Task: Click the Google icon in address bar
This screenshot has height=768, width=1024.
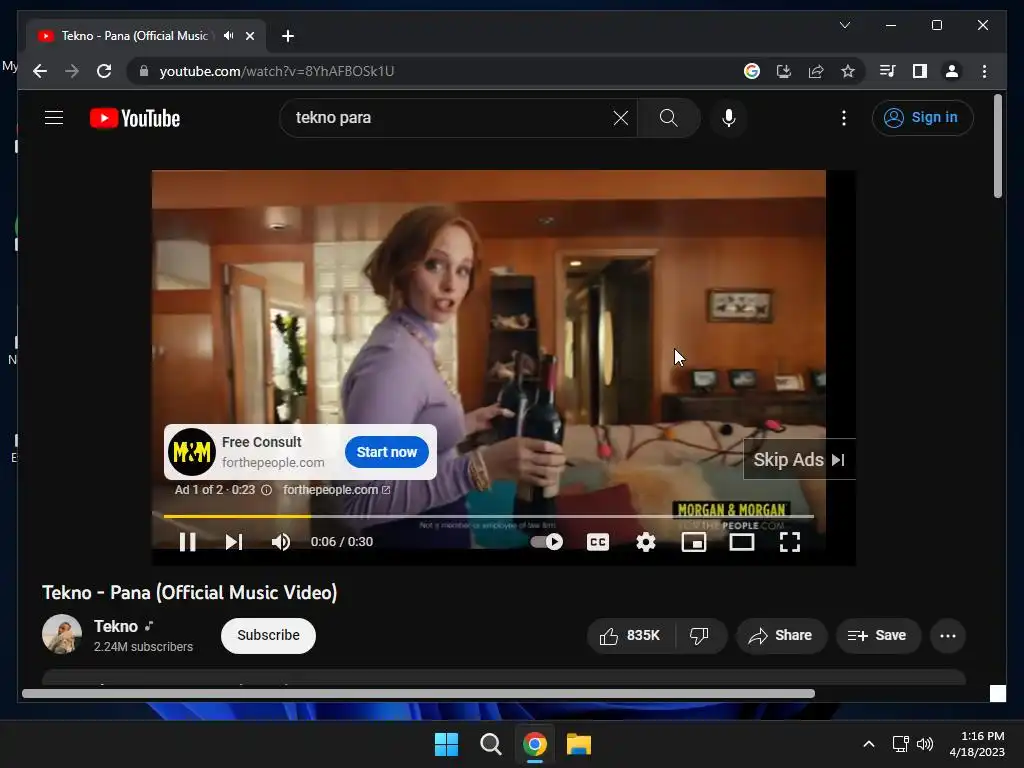Action: pos(752,71)
